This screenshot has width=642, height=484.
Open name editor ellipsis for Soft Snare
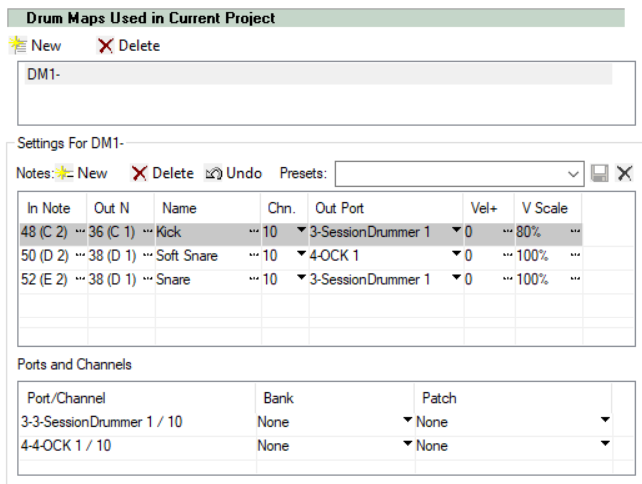pos(254,256)
